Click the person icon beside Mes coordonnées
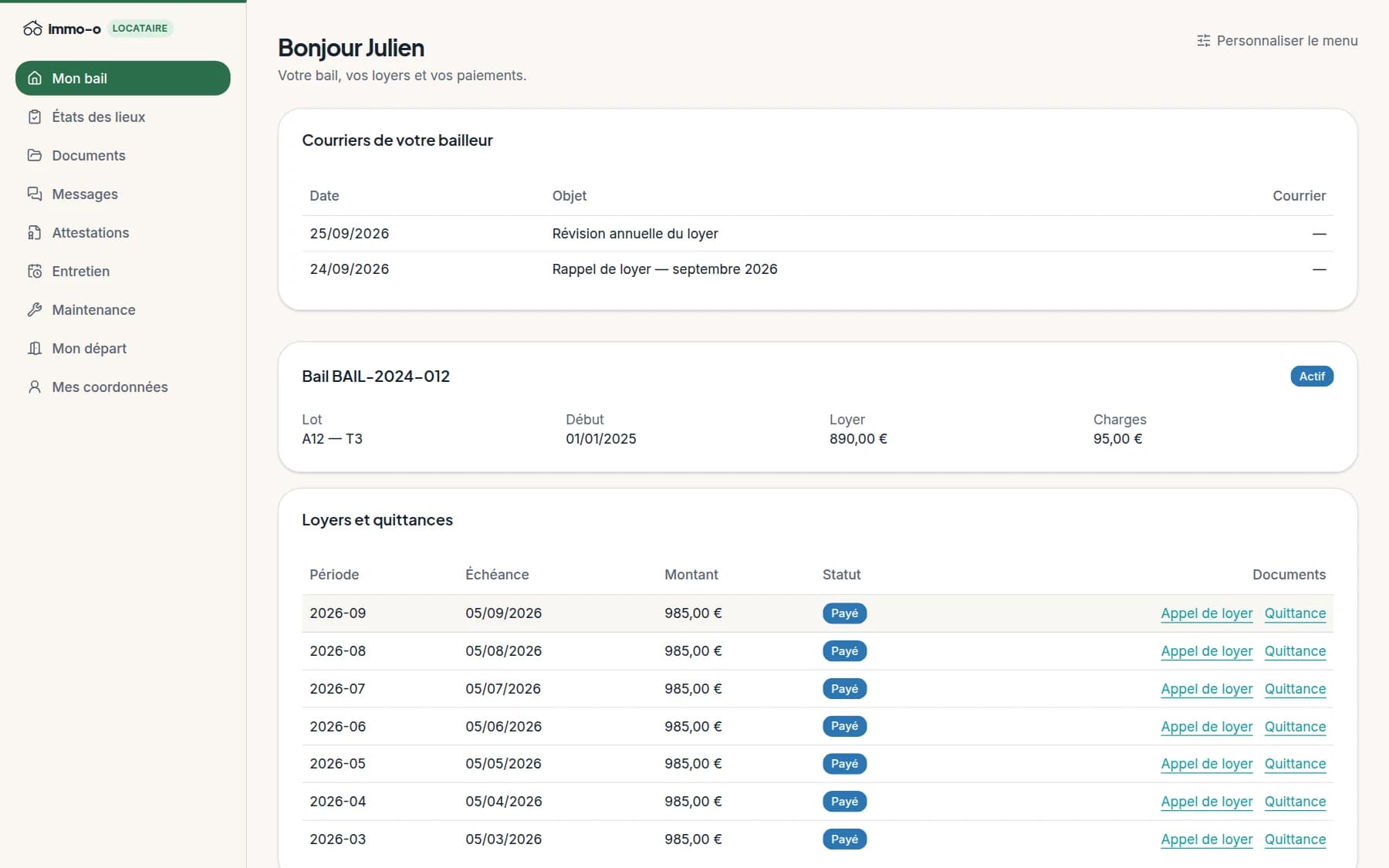 tap(35, 387)
